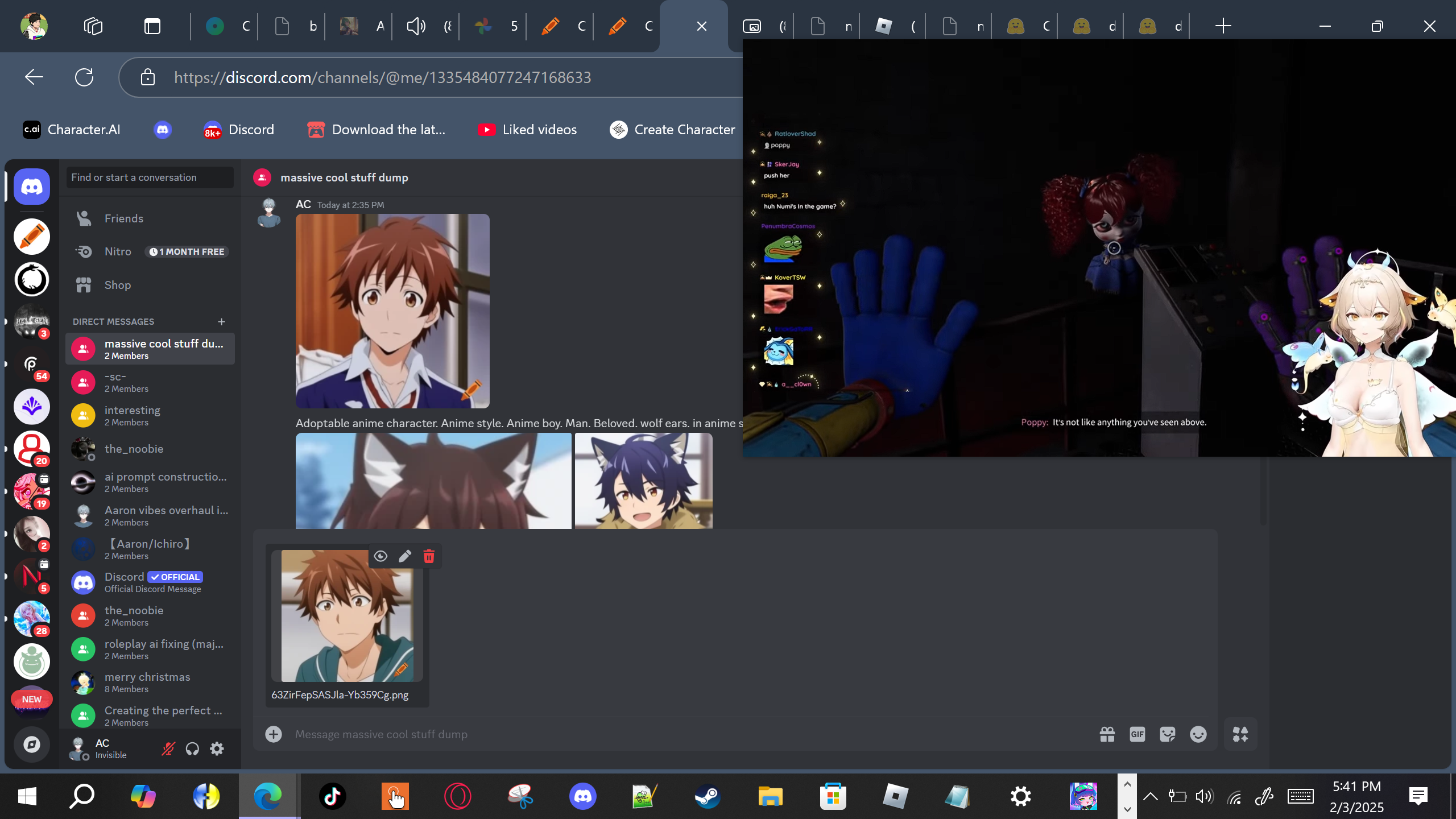Toggle headphones deafen

point(192,748)
